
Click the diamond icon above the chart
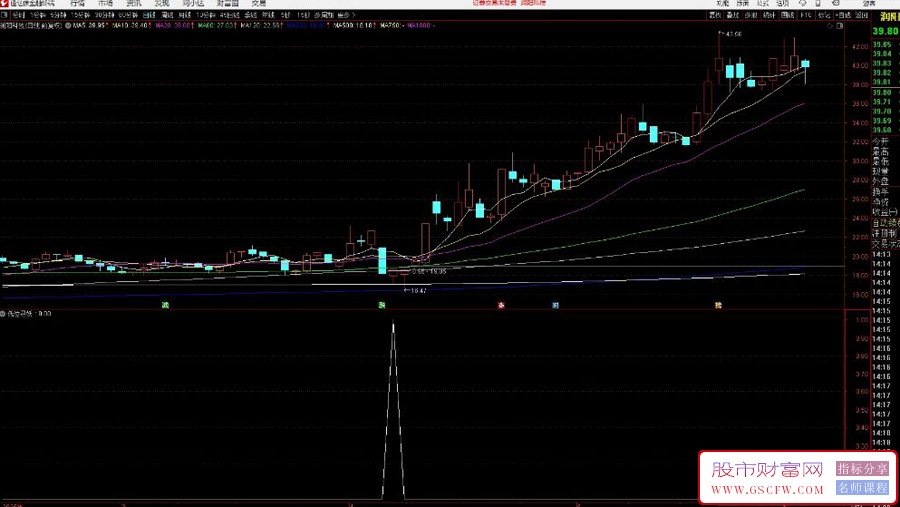pos(830,26)
